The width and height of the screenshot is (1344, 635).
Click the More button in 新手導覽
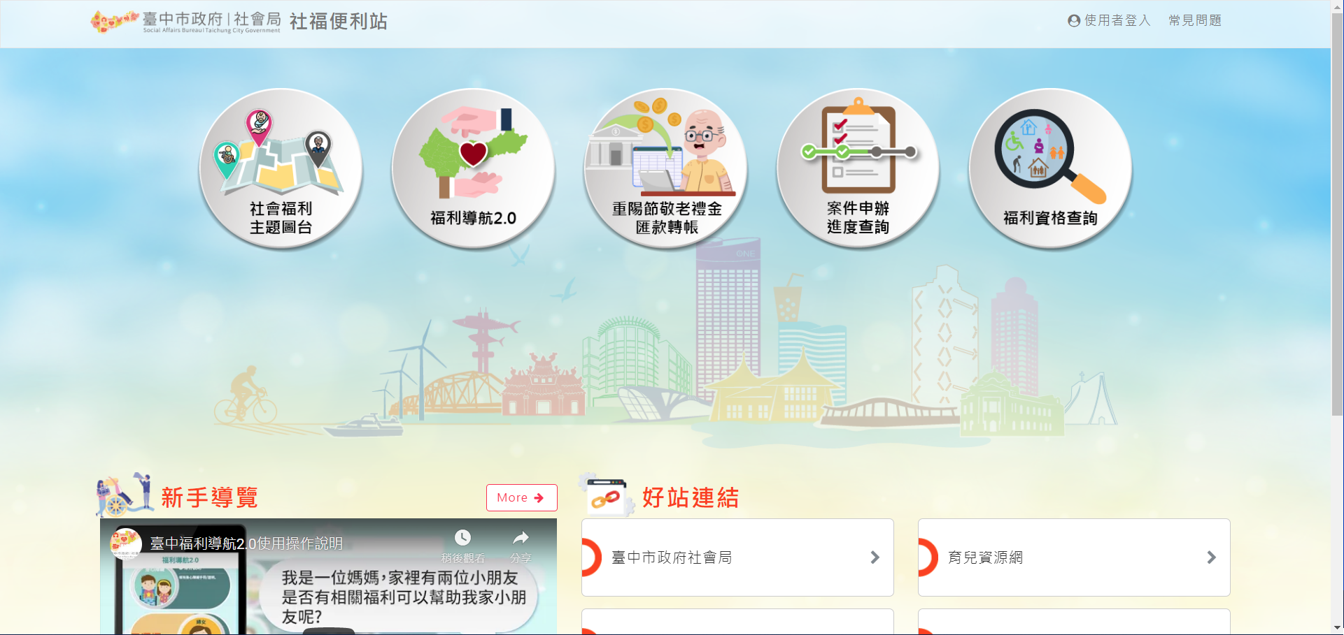click(x=521, y=497)
